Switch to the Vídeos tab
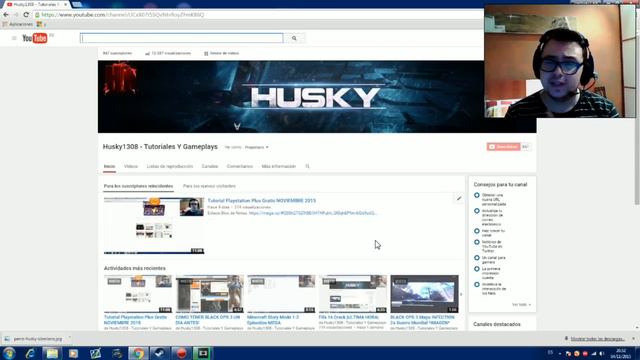The image size is (640, 360). pyautogui.click(x=131, y=167)
